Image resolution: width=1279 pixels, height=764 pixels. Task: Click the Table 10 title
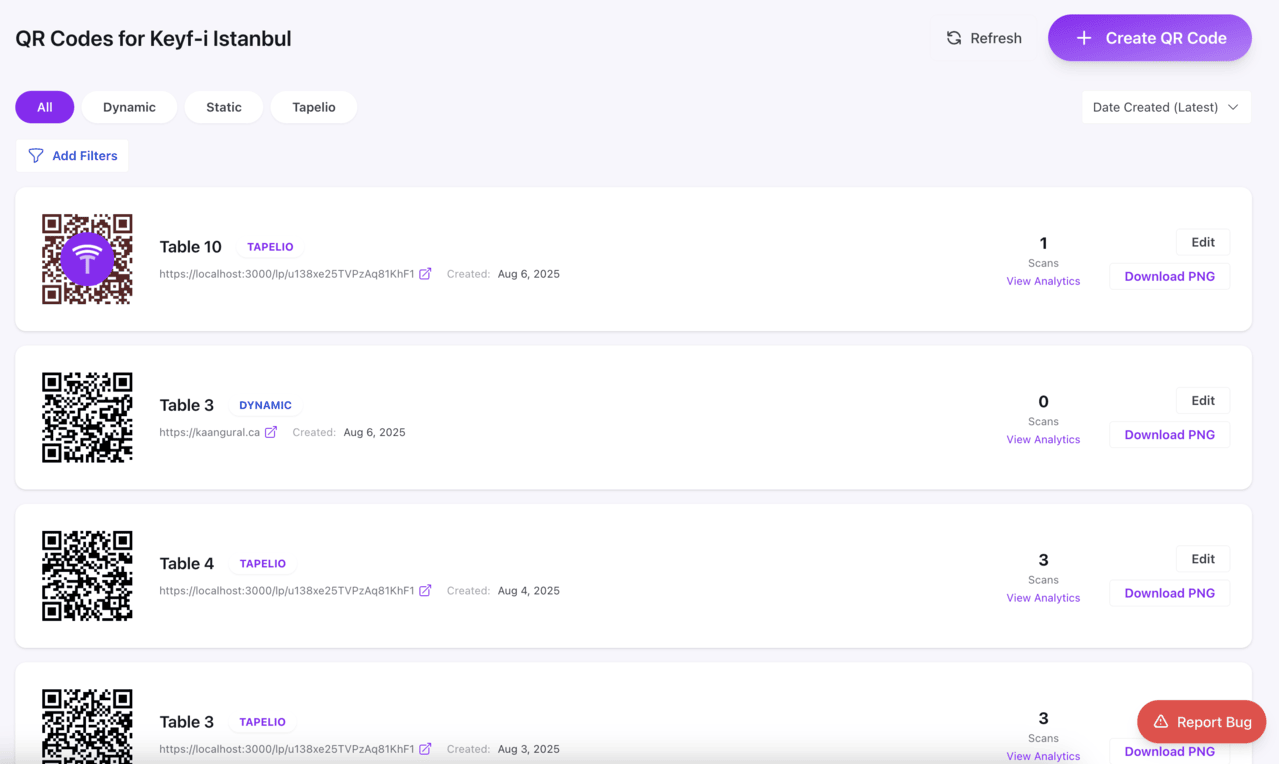click(x=190, y=247)
